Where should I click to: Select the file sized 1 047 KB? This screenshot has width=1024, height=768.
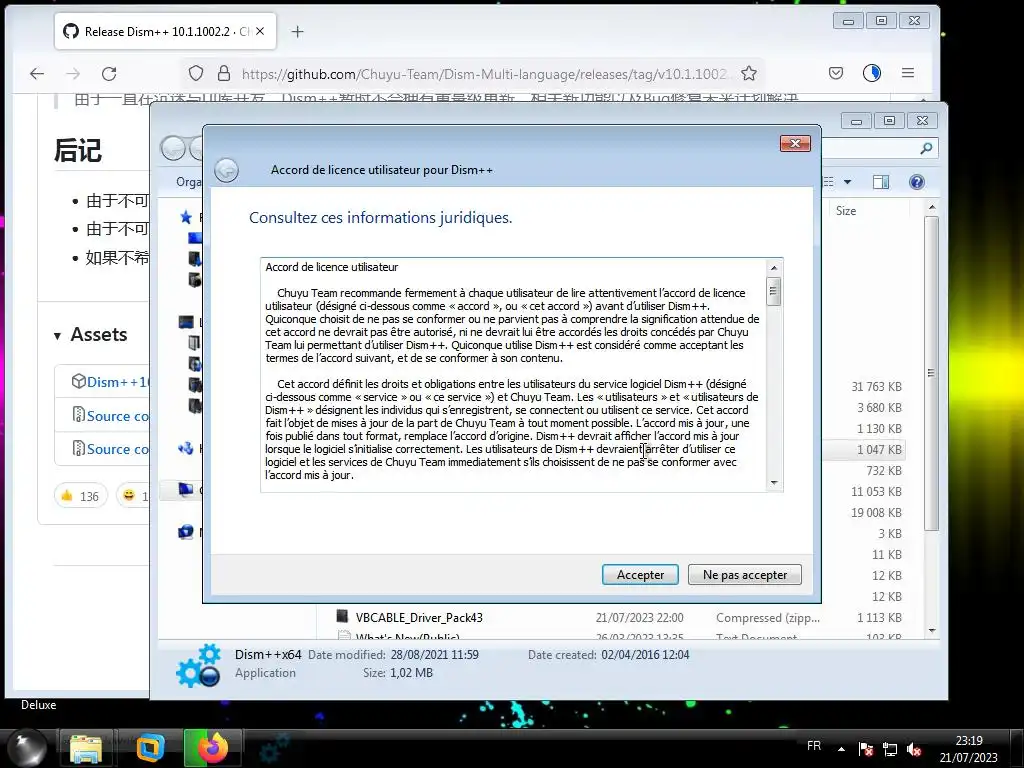pyautogui.click(x=879, y=450)
